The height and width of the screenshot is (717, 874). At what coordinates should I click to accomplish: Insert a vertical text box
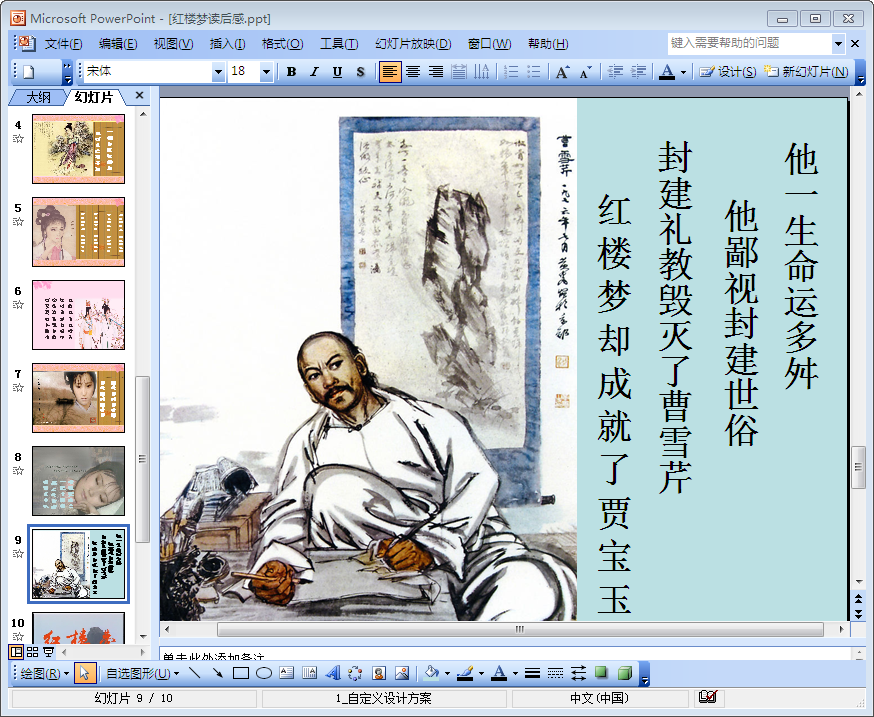(x=309, y=673)
